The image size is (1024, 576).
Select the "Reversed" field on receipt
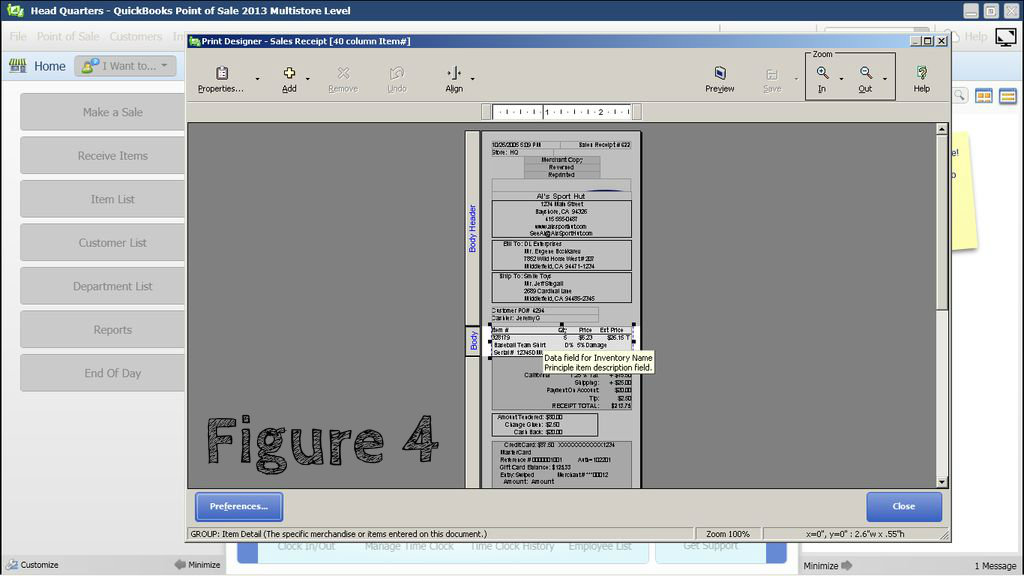point(562,167)
